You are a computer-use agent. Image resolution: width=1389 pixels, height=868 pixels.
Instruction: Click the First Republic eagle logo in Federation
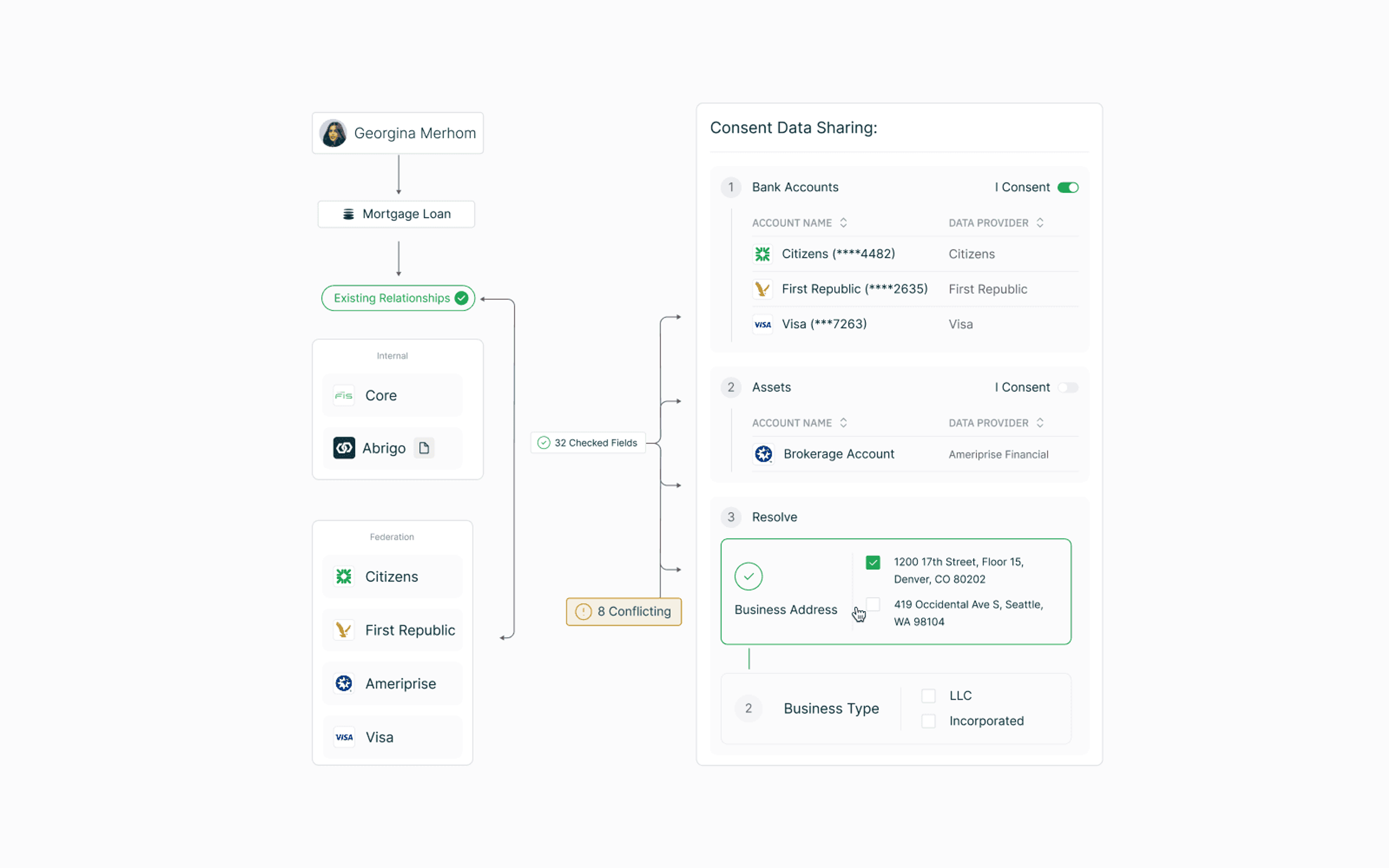tap(344, 630)
